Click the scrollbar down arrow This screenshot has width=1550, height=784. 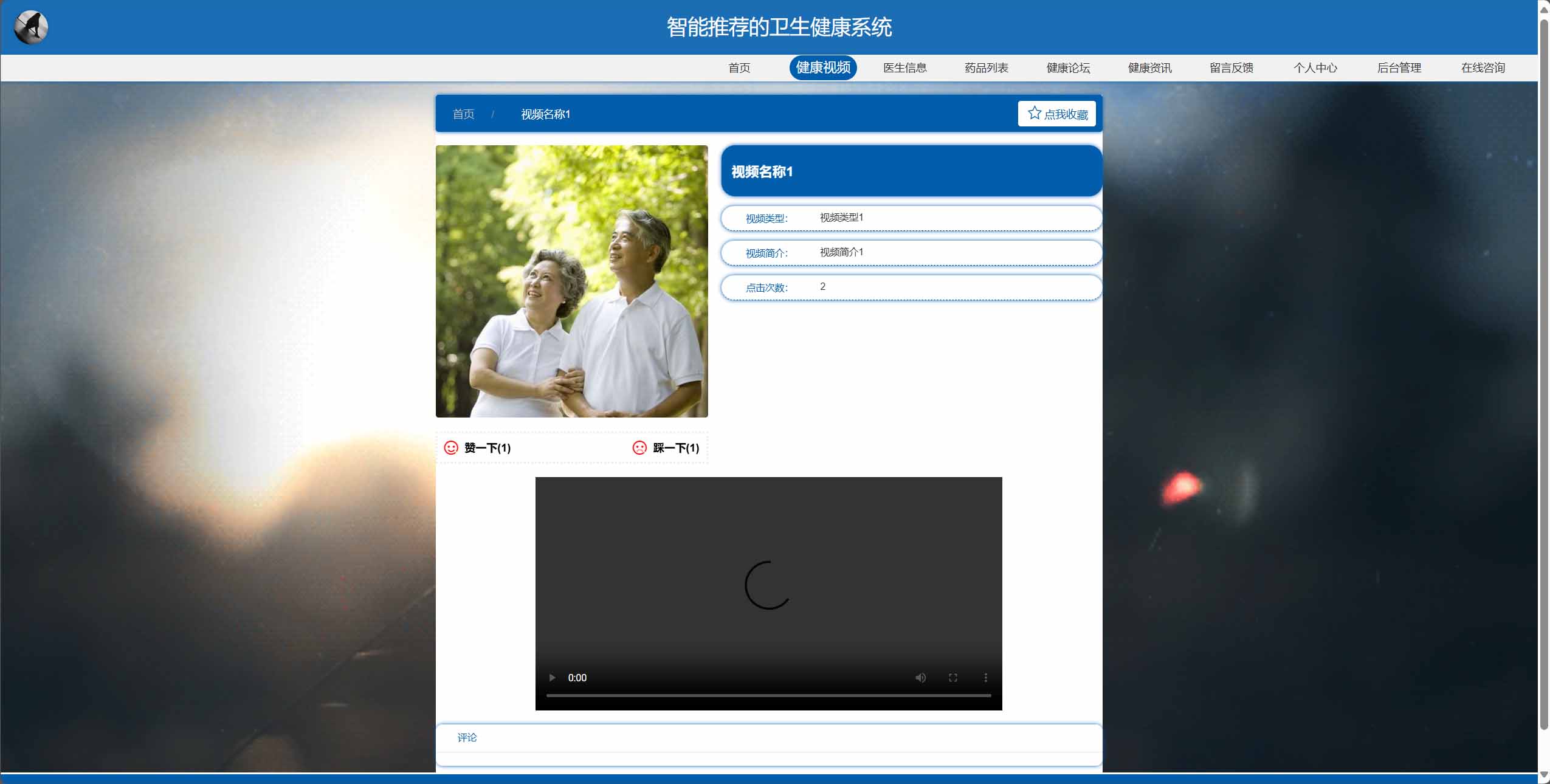point(1544,775)
